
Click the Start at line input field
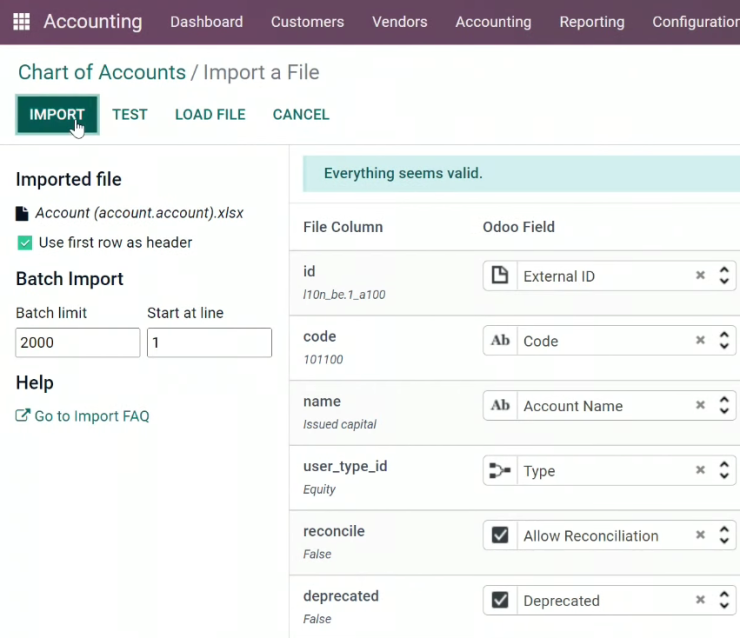210,342
